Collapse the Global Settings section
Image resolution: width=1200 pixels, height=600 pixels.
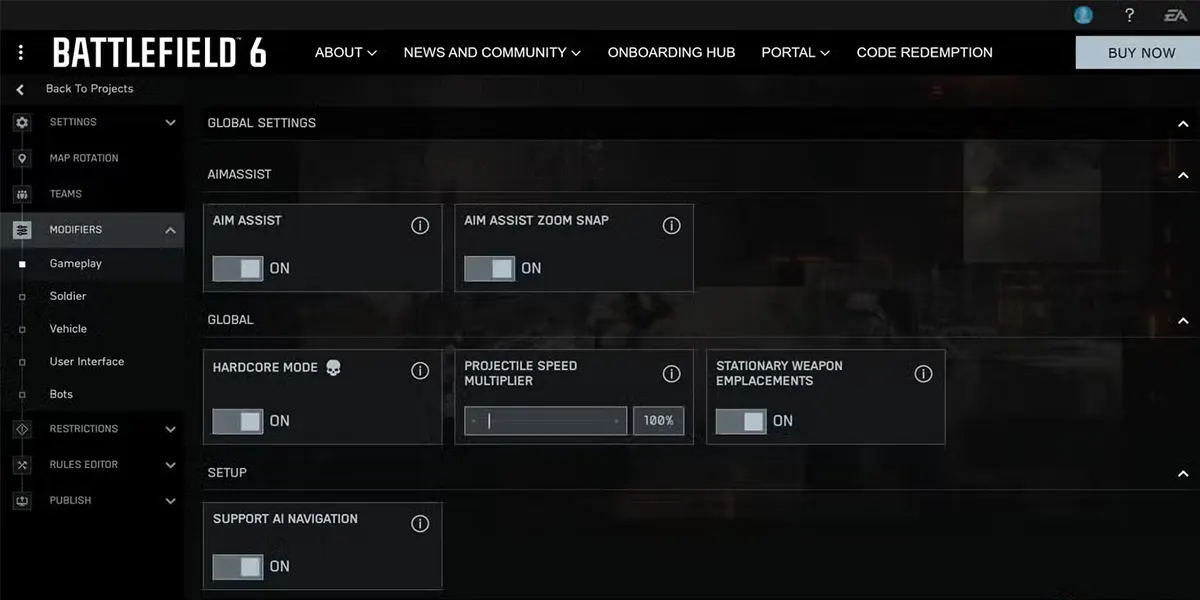click(x=1183, y=123)
